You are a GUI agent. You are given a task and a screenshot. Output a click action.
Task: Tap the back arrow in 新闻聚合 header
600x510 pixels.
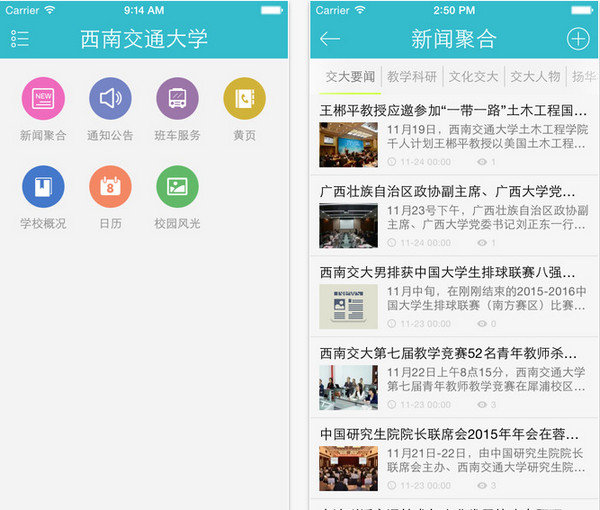[x=329, y=39]
